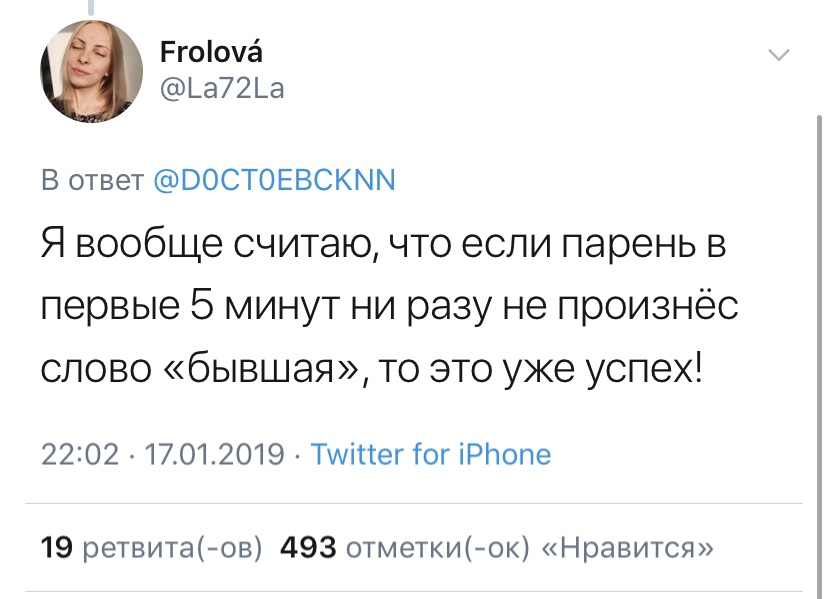Click the thread connector line above avatar

coord(91,7)
